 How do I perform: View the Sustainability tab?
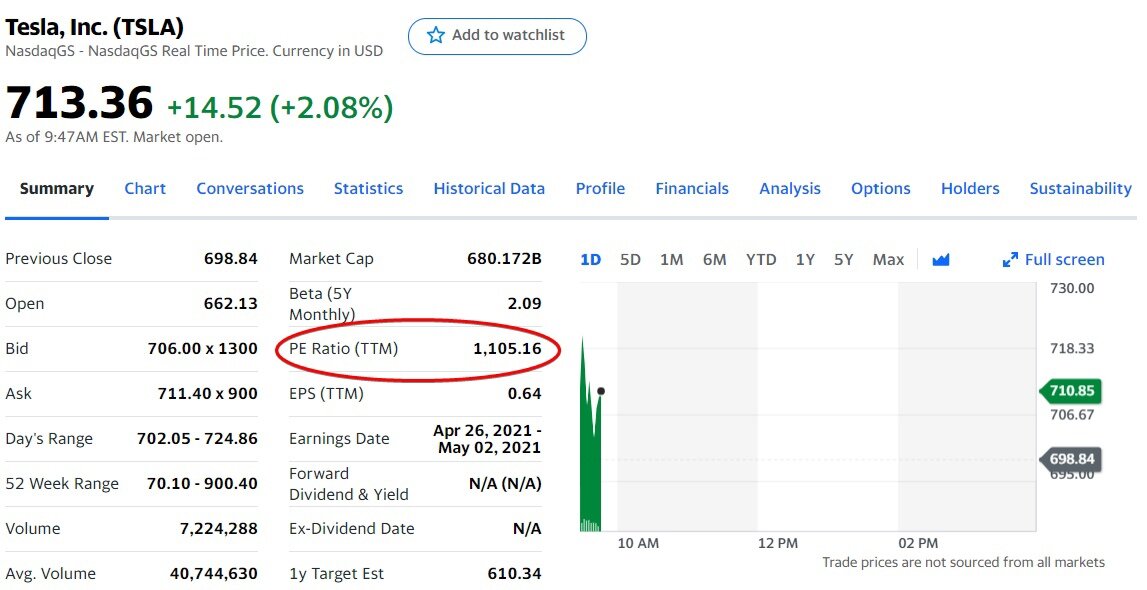pyautogui.click(x=1080, y=189)
